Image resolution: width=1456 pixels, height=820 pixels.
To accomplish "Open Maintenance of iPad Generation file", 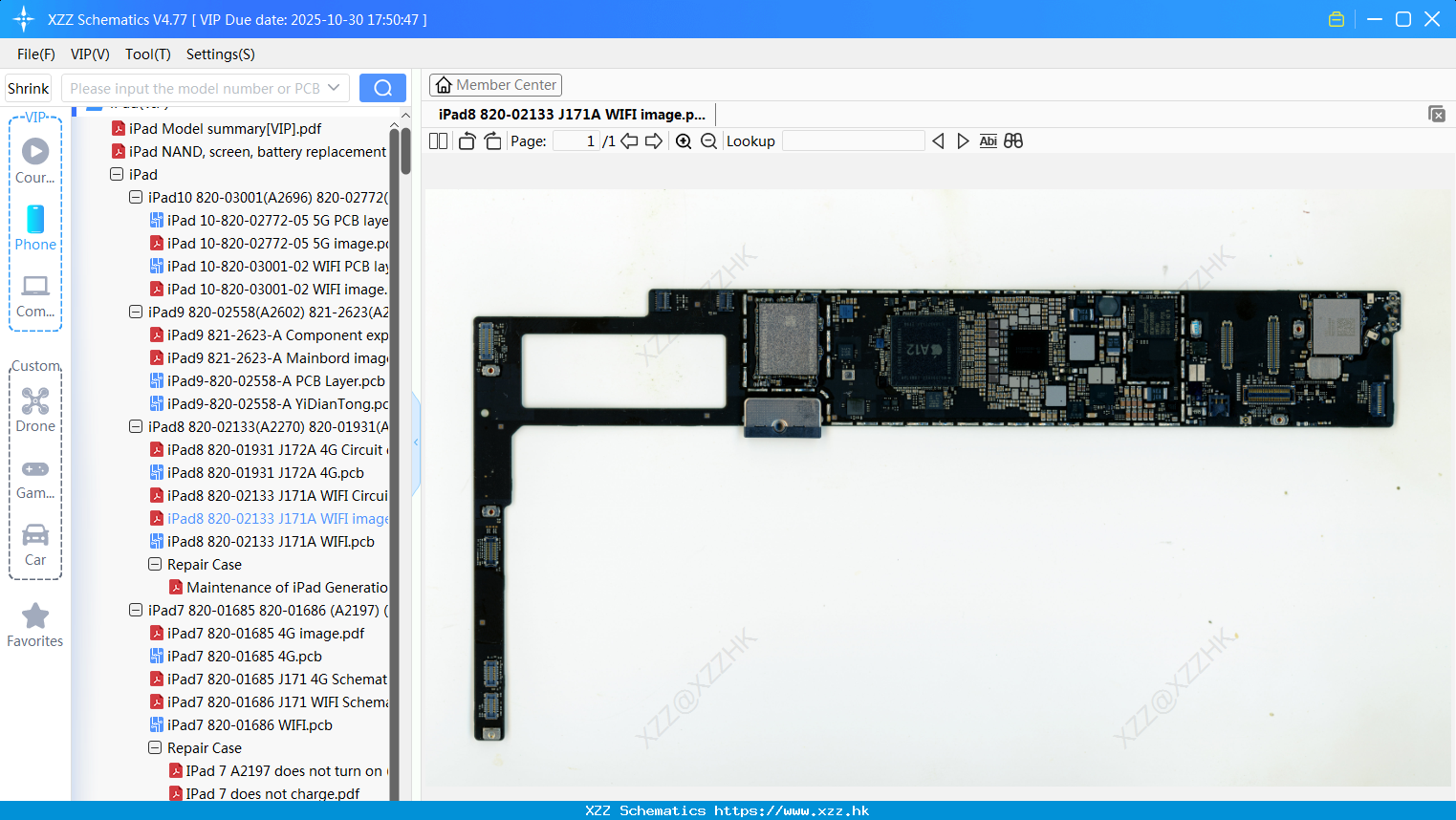I will [278, 587].
